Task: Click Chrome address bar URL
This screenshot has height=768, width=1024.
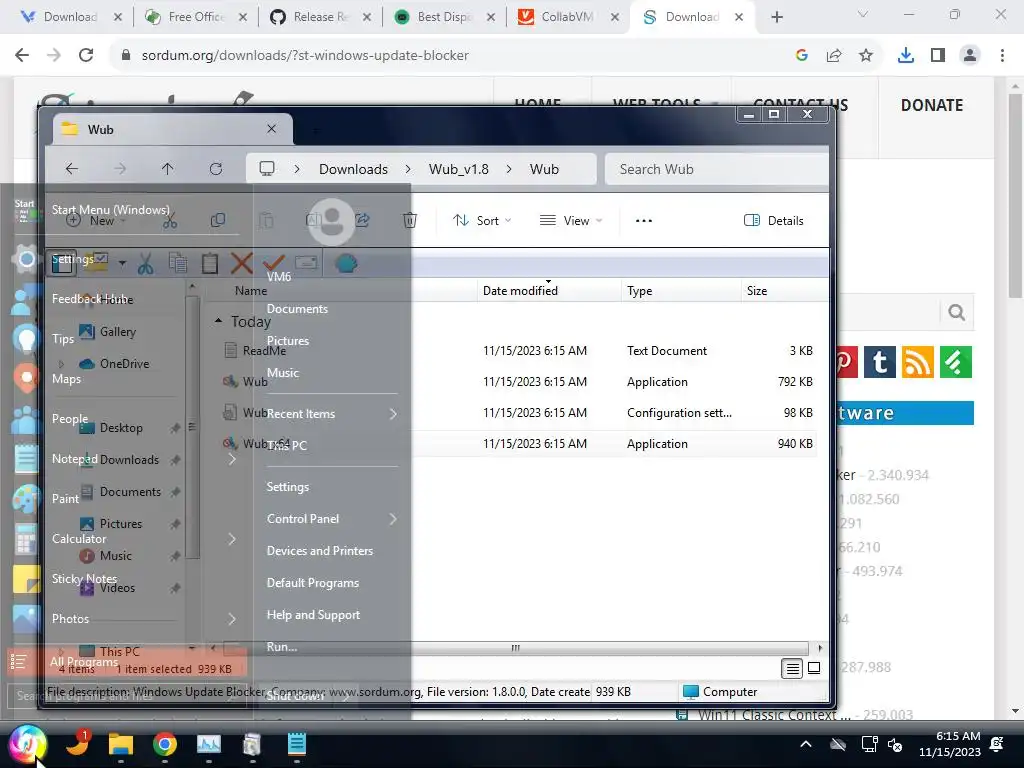Action: (x=305, y=56)
